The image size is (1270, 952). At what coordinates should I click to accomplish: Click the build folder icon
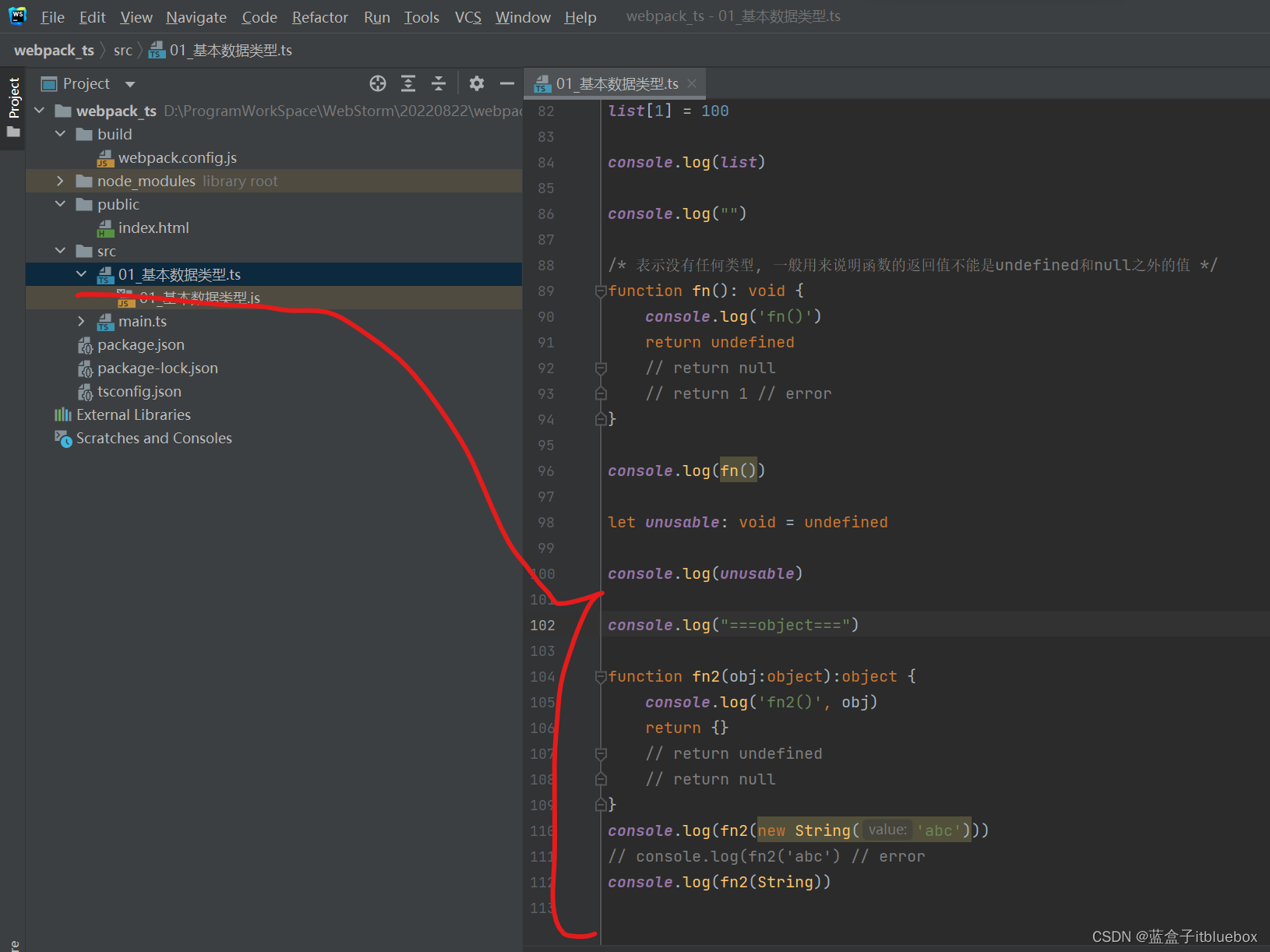click(84, 135)
